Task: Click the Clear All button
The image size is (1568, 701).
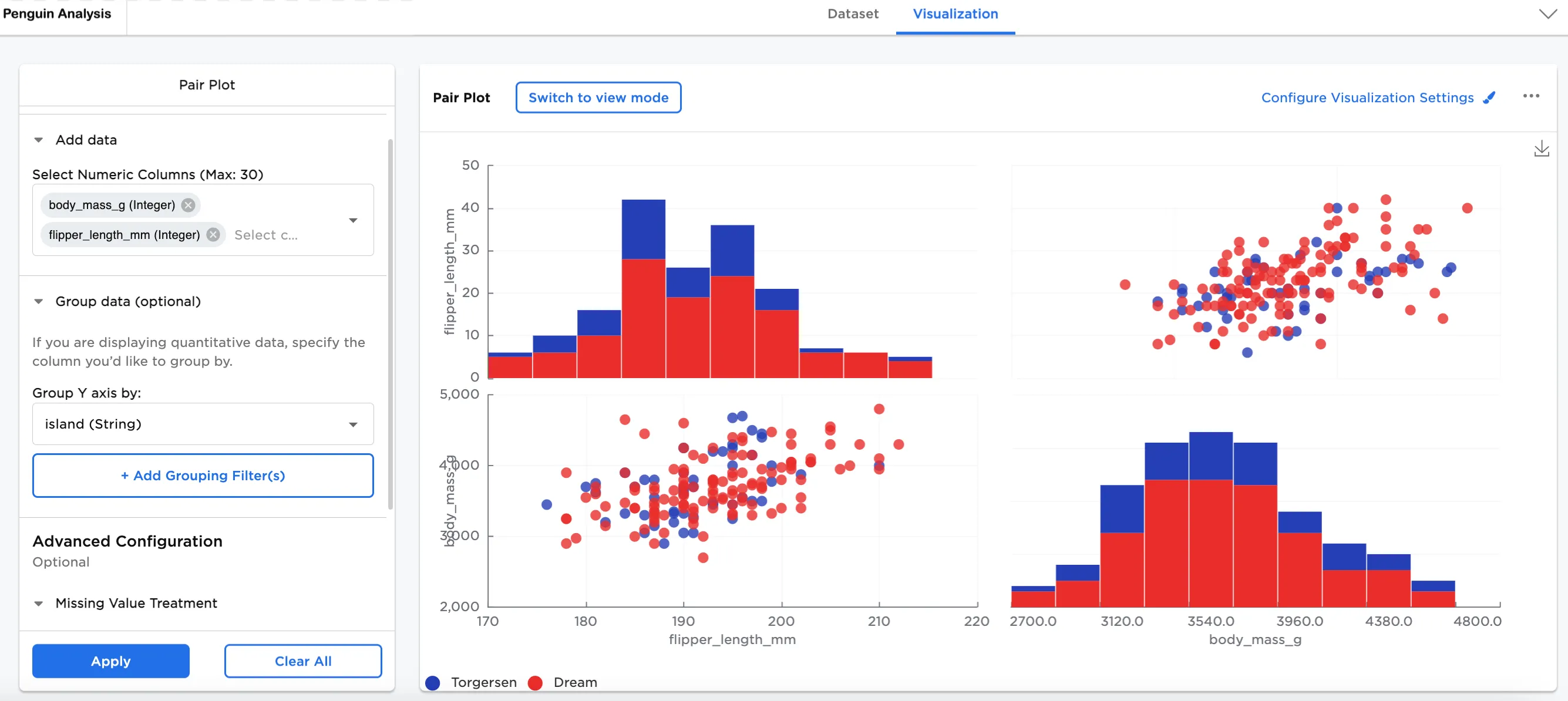Action: coord(302,661)
